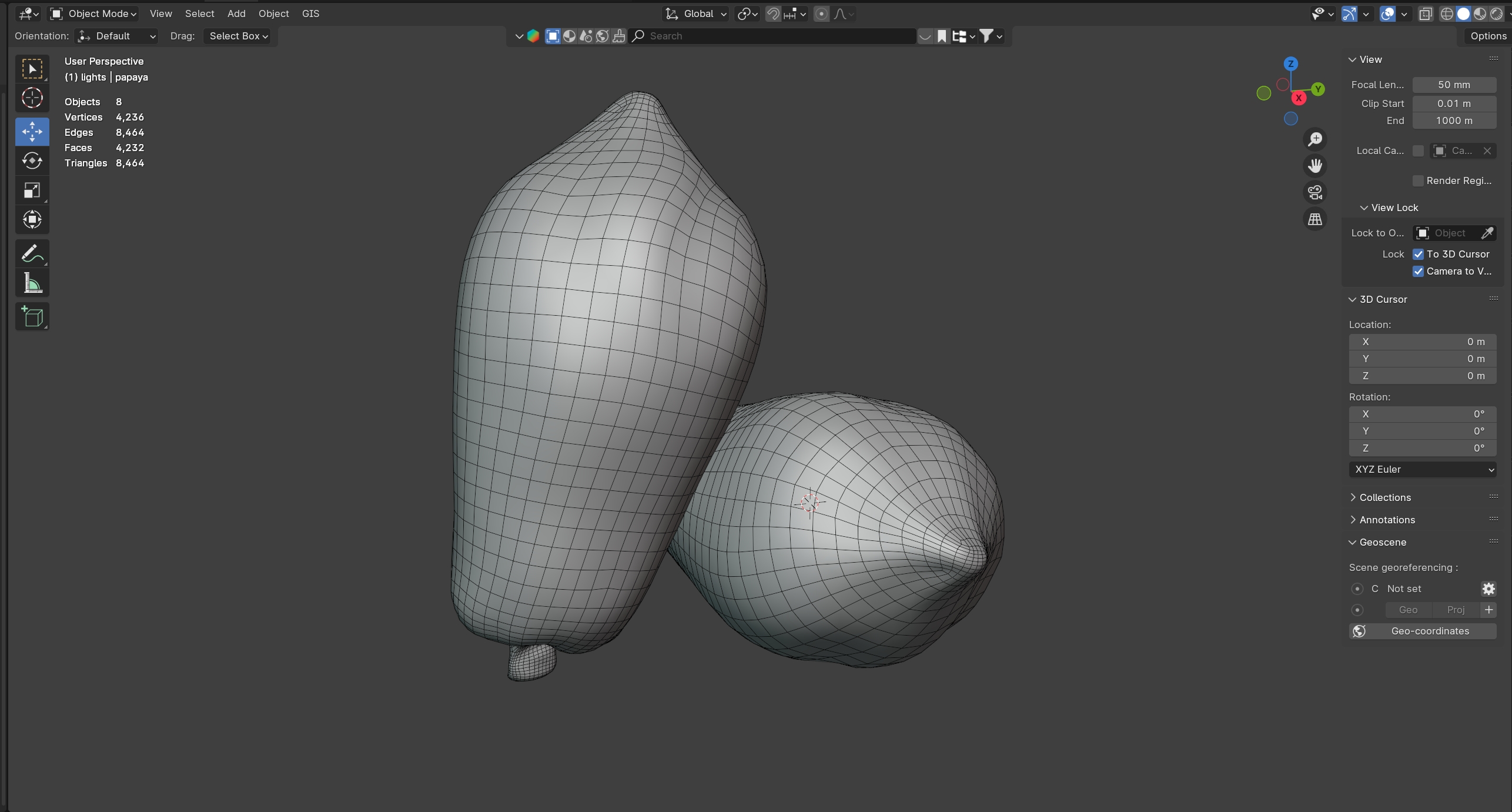This screenshot has width=1512, height=812.
Task: Select the Scale tool icon
Action: tap(32, 190)
